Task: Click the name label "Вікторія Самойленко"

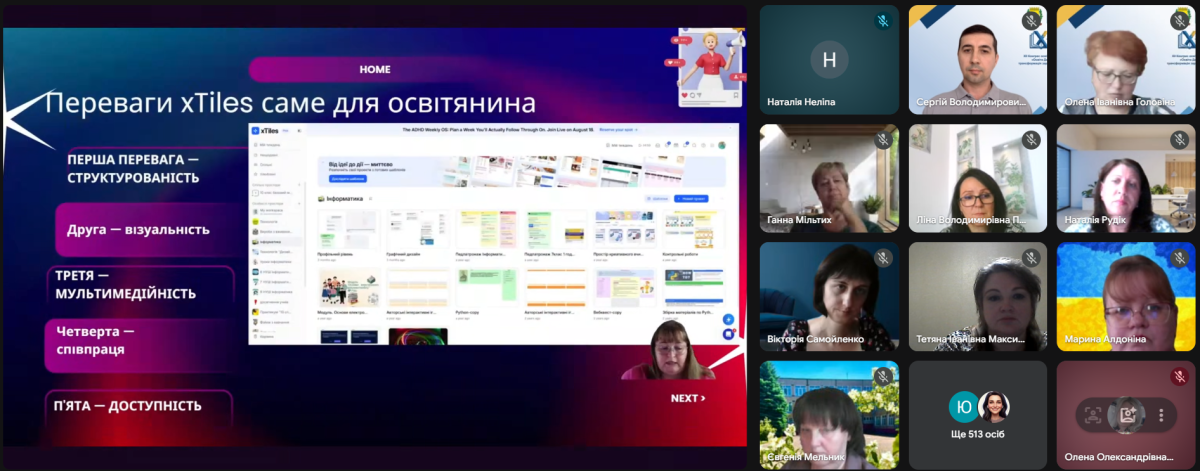Action: click(816, 339)
